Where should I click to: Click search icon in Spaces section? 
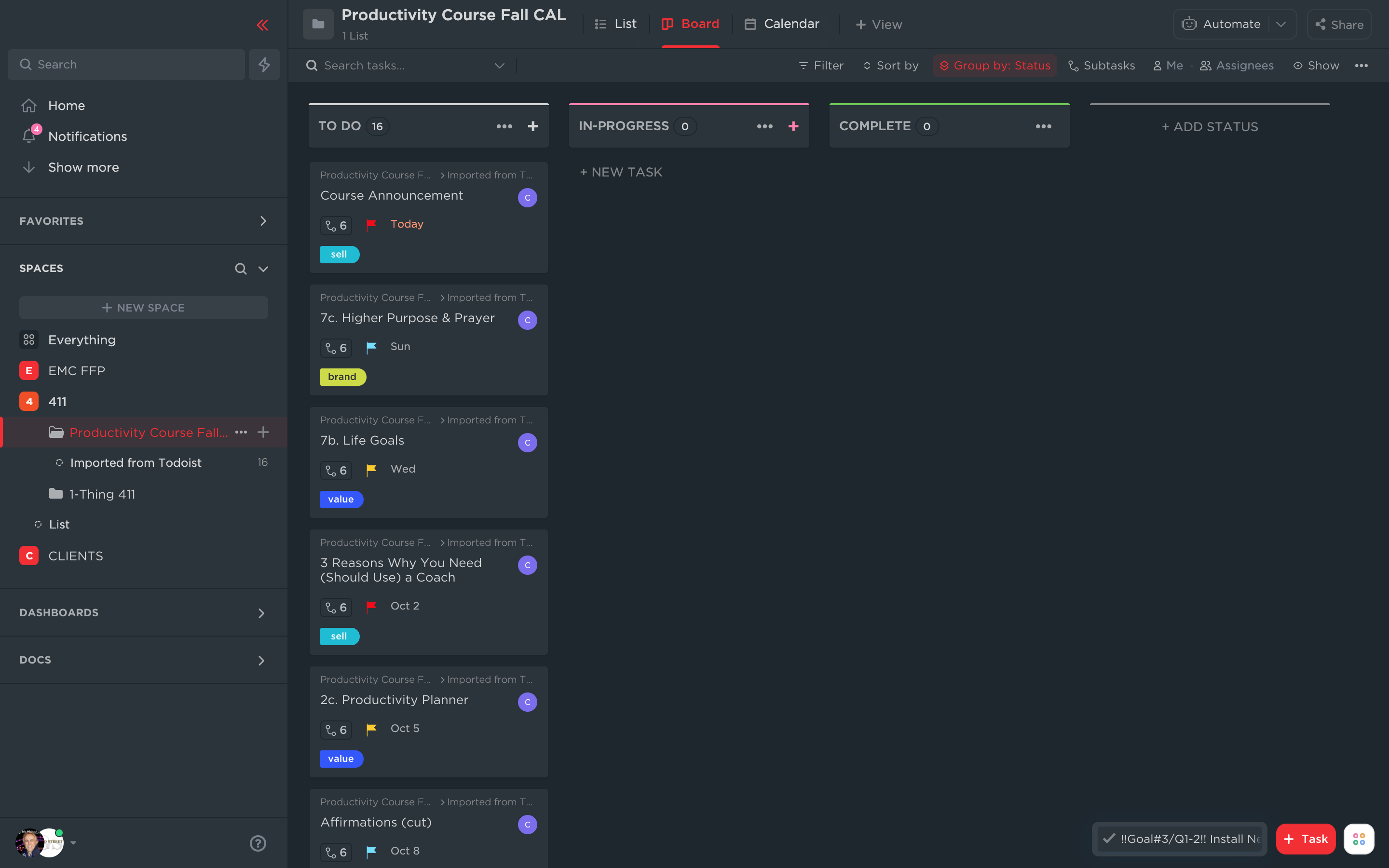tap(241, 269)
